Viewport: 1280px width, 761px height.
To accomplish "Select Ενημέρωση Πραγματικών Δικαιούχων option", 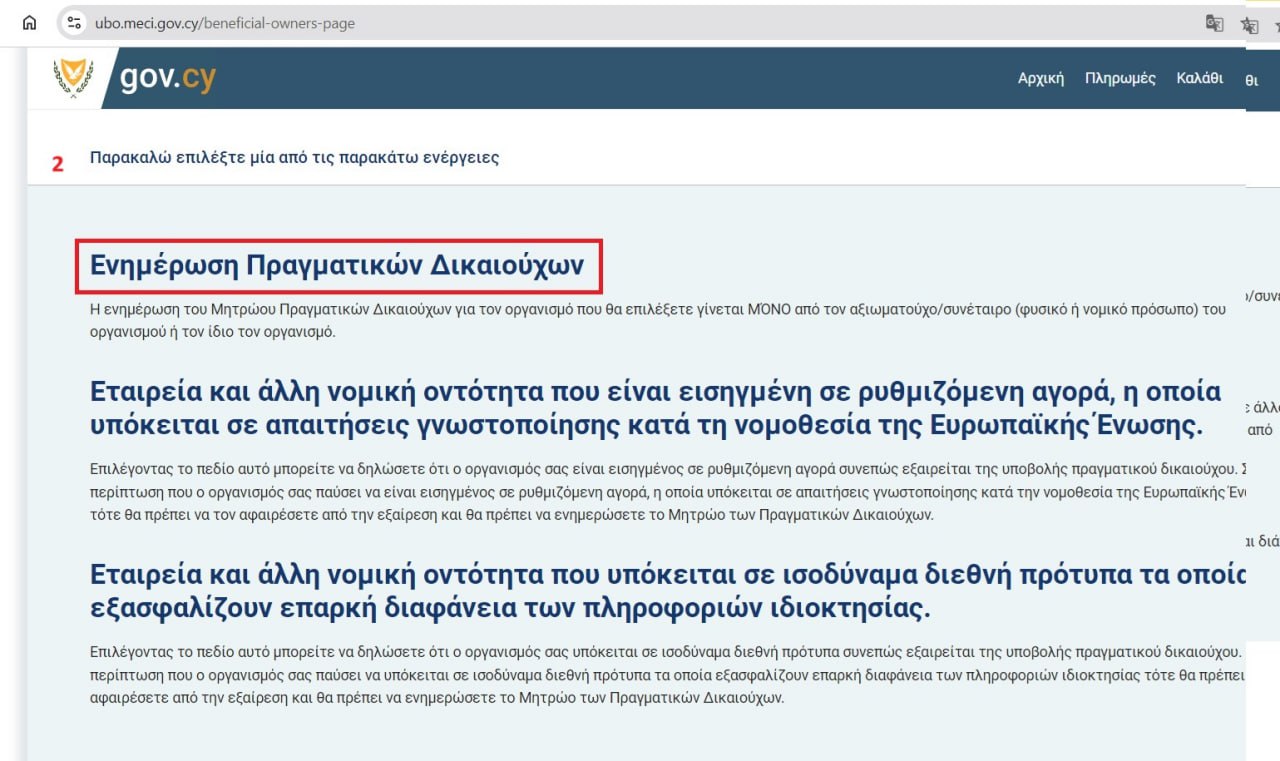I will pyautogui.click(x=337, y=266).
